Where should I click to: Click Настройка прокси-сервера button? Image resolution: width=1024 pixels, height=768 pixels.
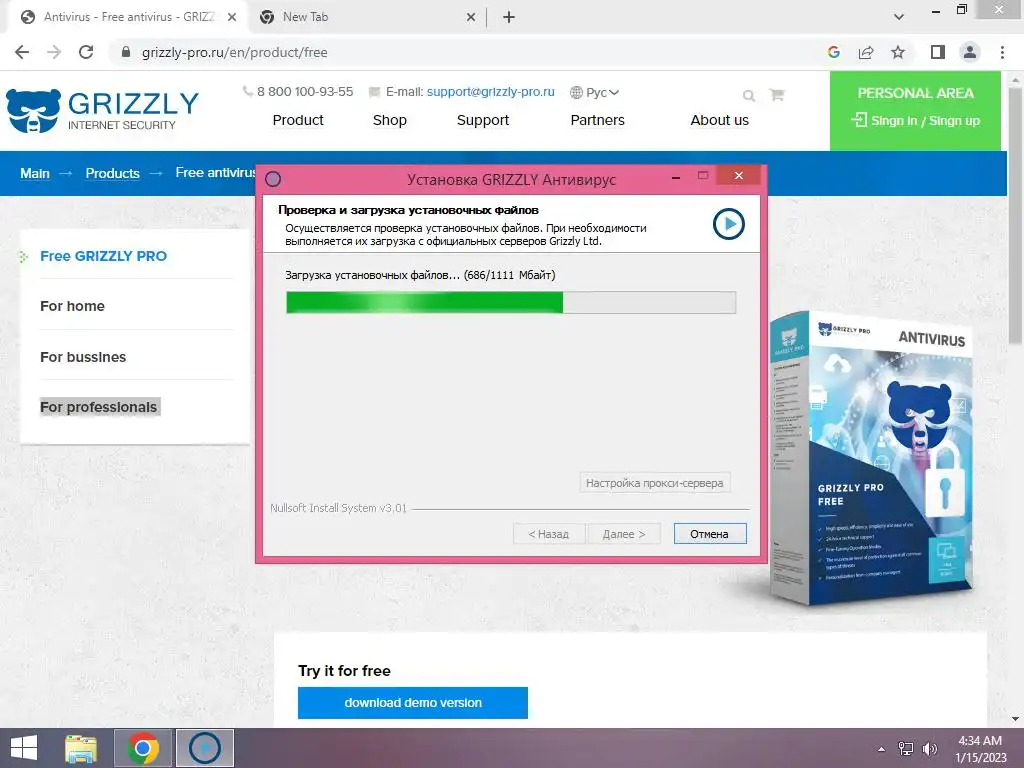[654, 483]
